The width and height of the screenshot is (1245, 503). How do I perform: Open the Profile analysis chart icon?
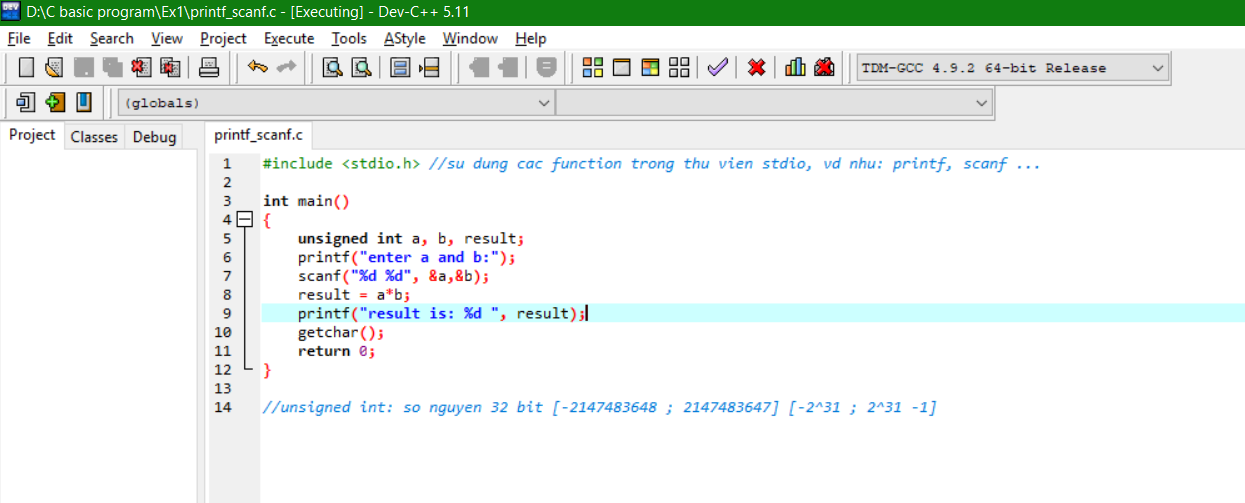click(x=795, y=68)
